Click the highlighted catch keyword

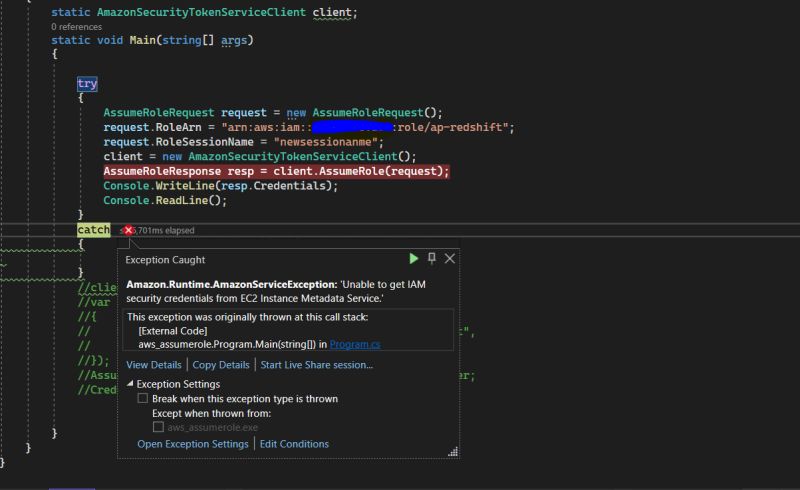point(94,230)
